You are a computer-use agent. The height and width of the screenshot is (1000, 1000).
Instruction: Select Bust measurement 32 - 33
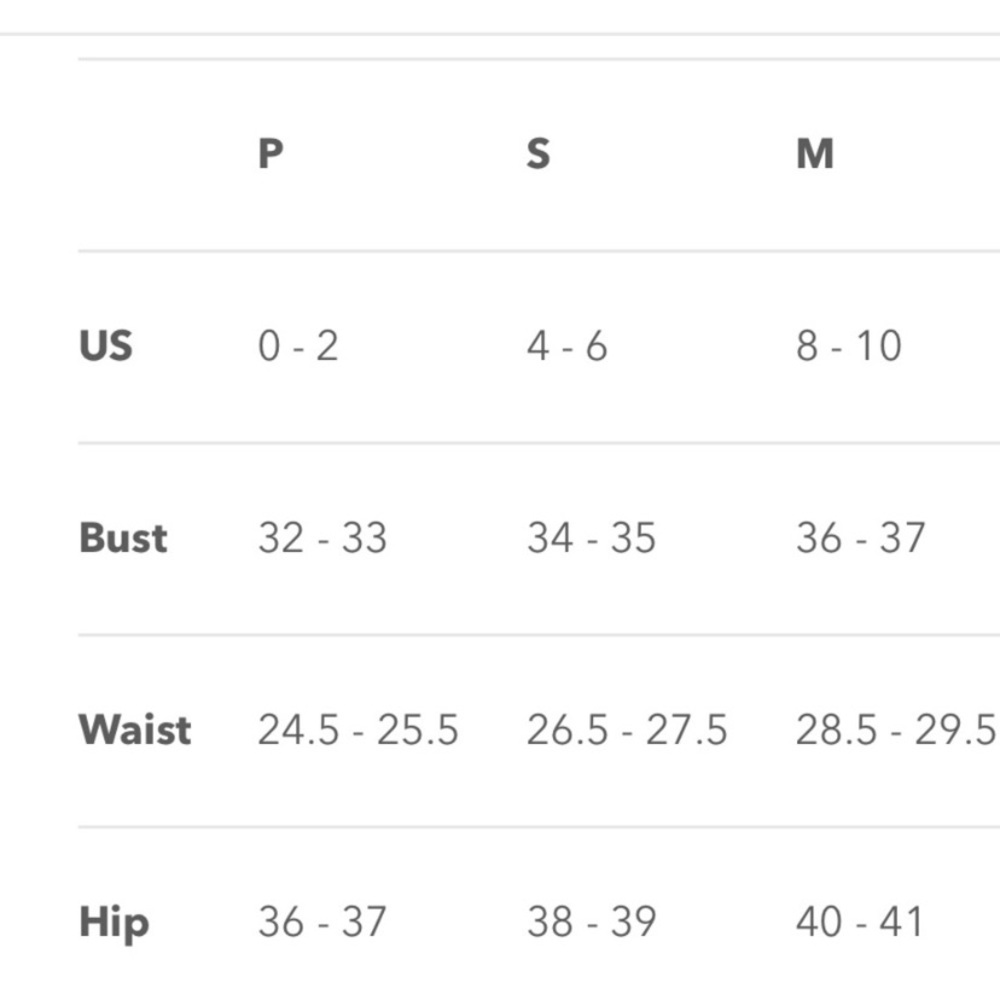322,538
